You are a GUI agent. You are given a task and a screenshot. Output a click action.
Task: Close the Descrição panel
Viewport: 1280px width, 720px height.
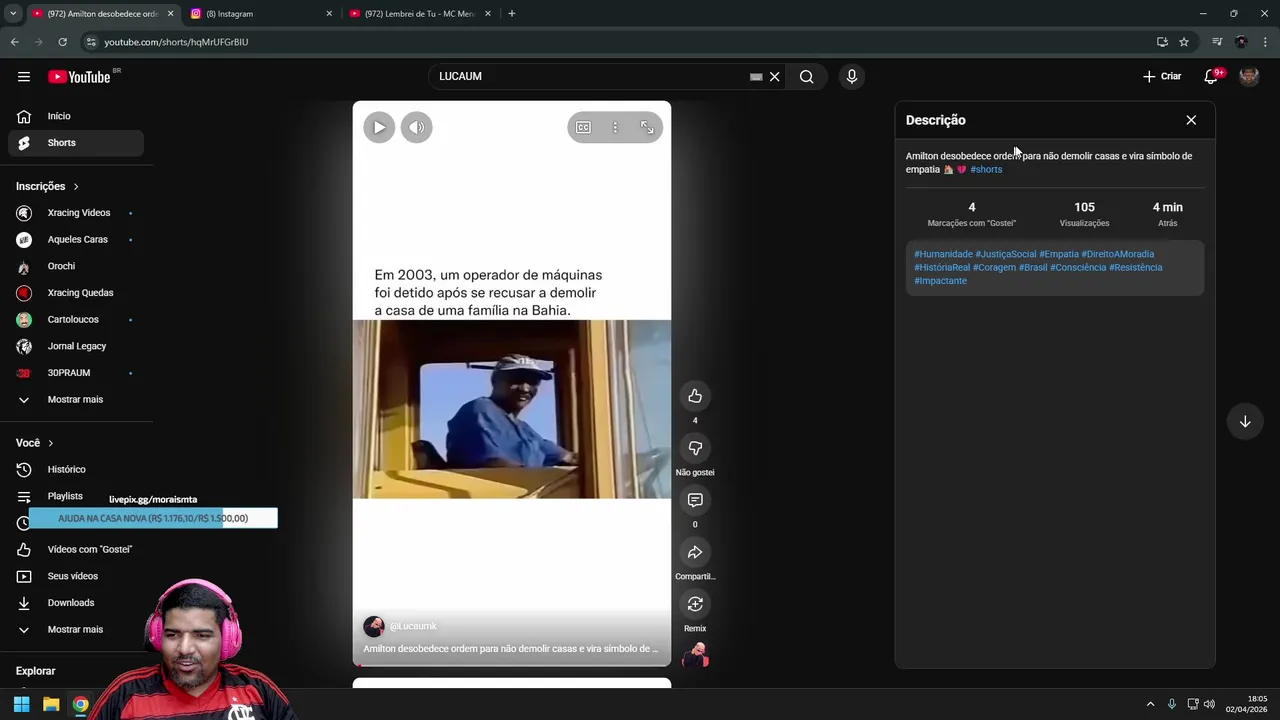point(1191,120)
